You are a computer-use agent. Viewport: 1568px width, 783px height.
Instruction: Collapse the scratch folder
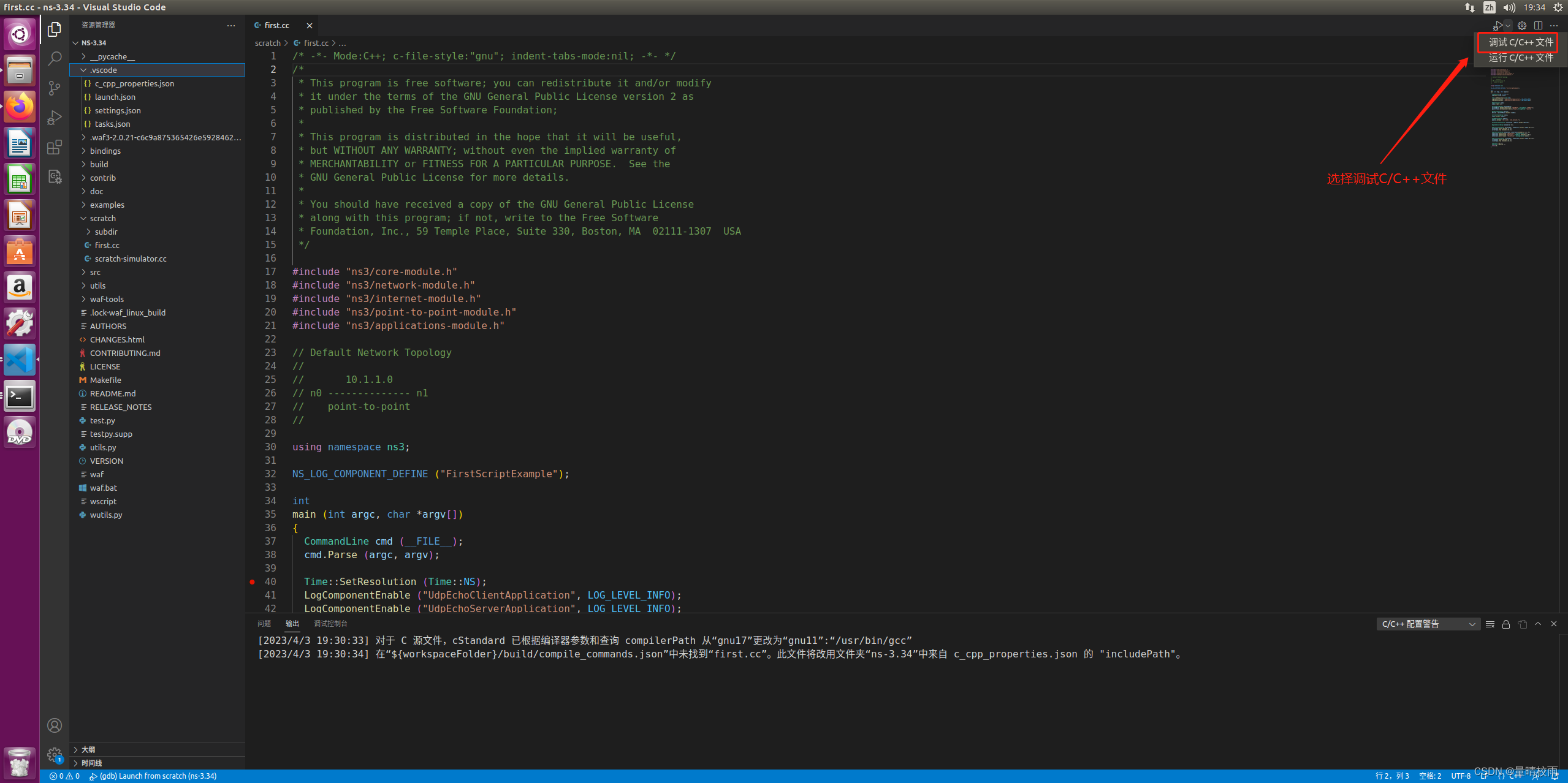(x=158, y=218)
